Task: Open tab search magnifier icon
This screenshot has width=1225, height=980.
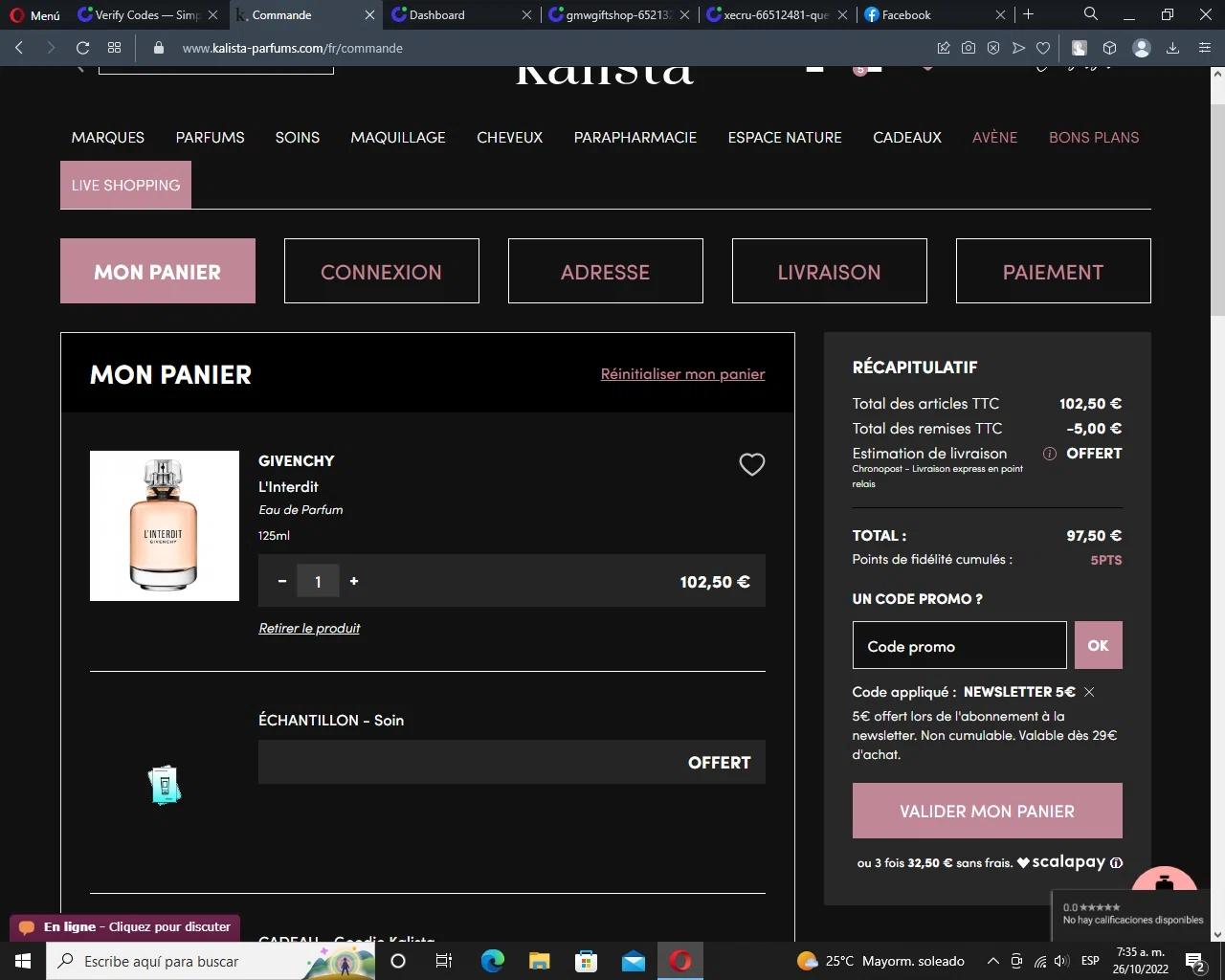Action: click(x=1091, y=14)
